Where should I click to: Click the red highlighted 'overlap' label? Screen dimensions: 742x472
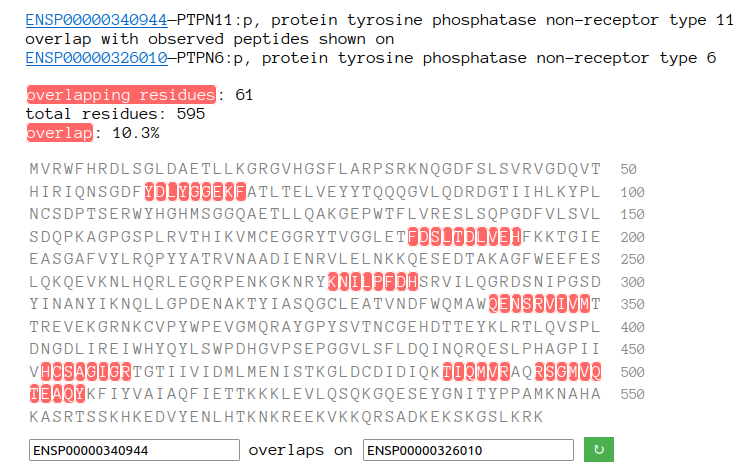(x=60, y=133)
